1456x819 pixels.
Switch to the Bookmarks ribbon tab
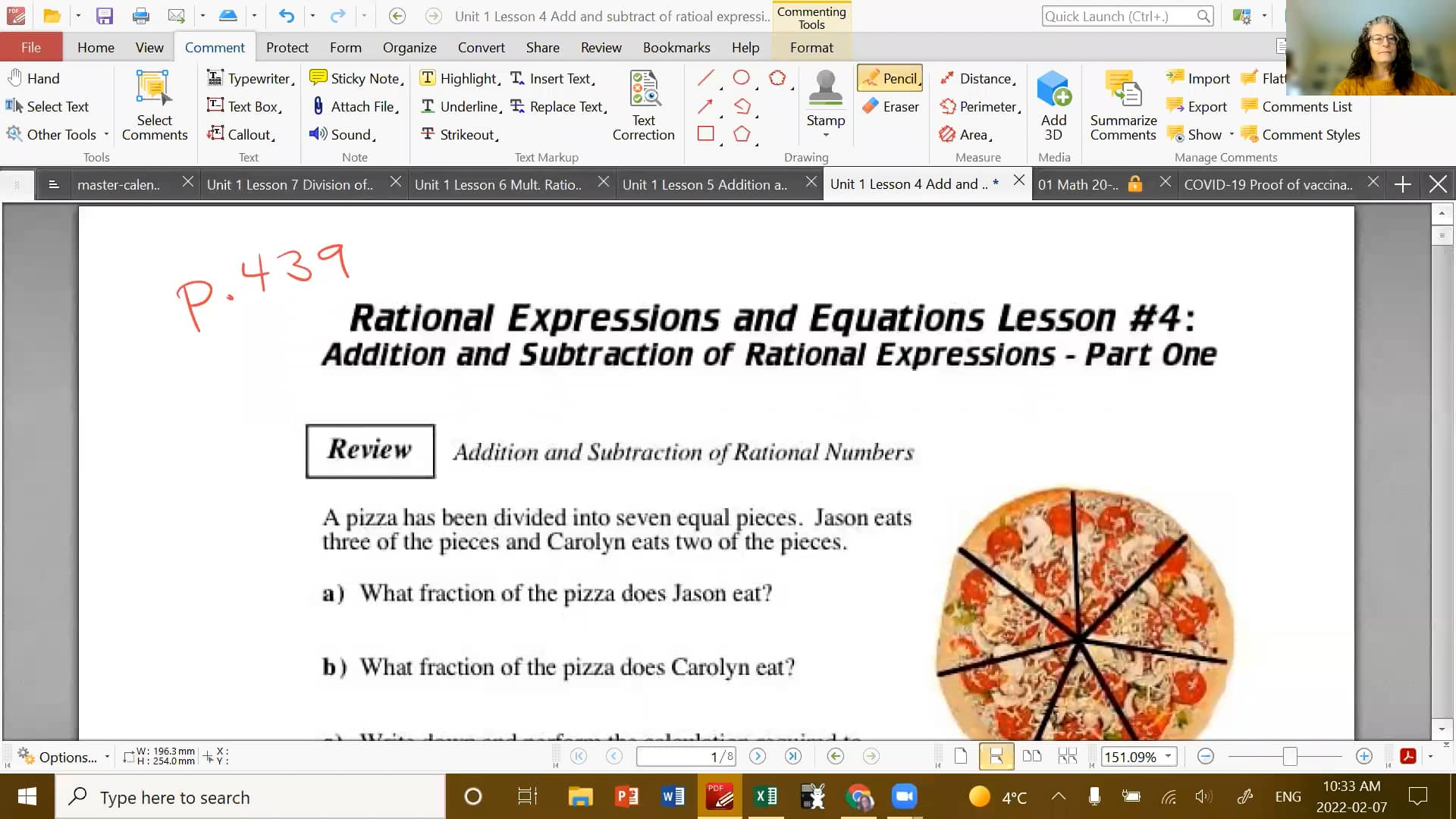(676, 47)
